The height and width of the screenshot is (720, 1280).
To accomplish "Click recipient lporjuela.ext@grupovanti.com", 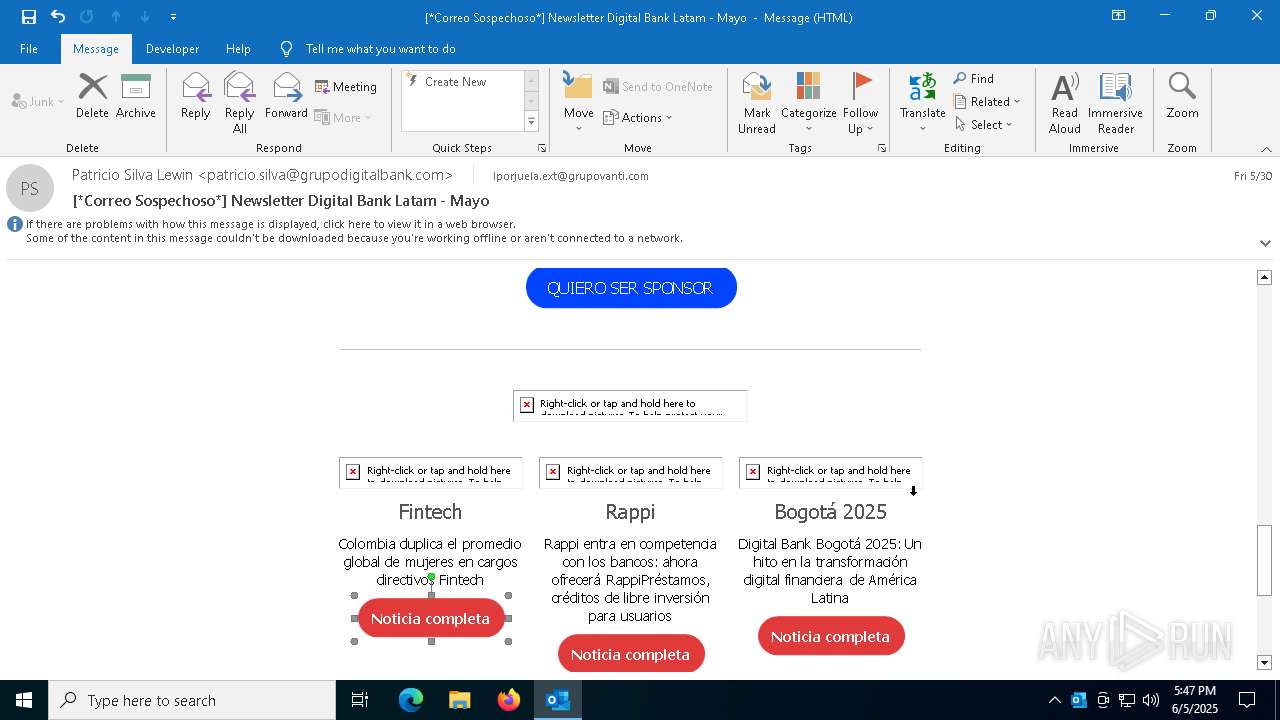I will pyautogui.click(x=571, y=176).
